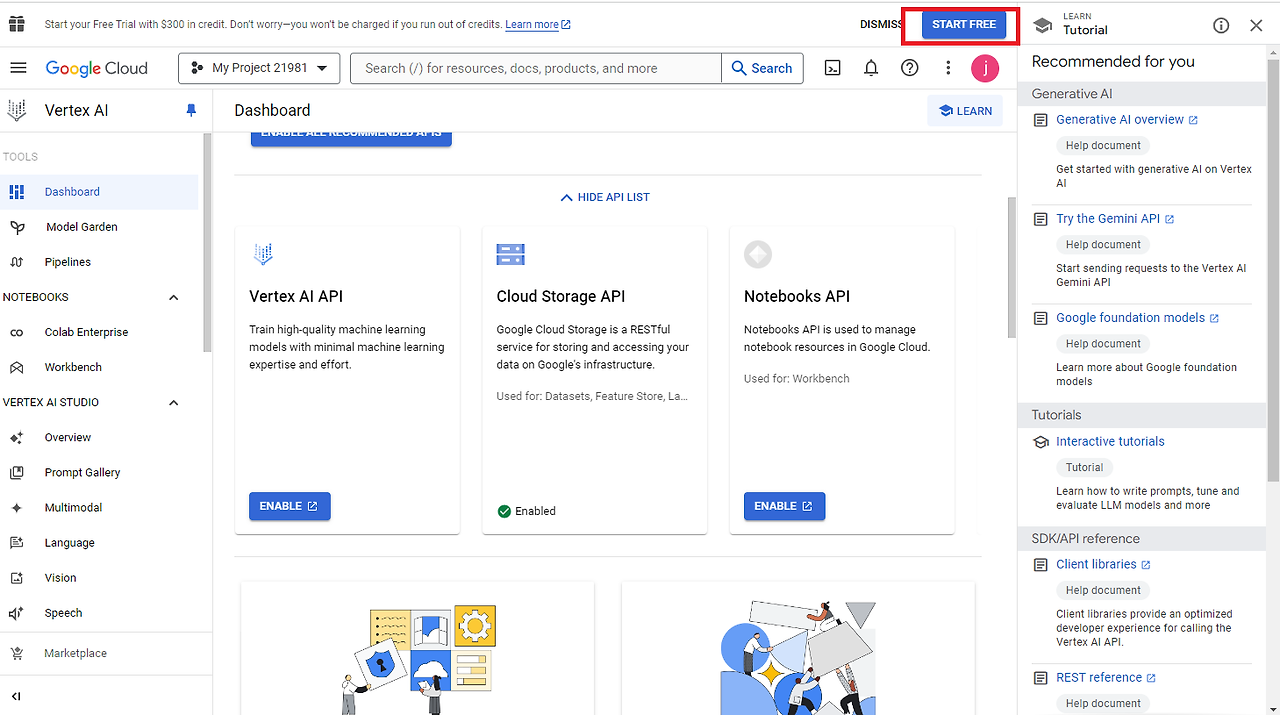Screen dimensions: 1280x715
Task: Click the Notebooks API card icon
Action: coord(758,254)
